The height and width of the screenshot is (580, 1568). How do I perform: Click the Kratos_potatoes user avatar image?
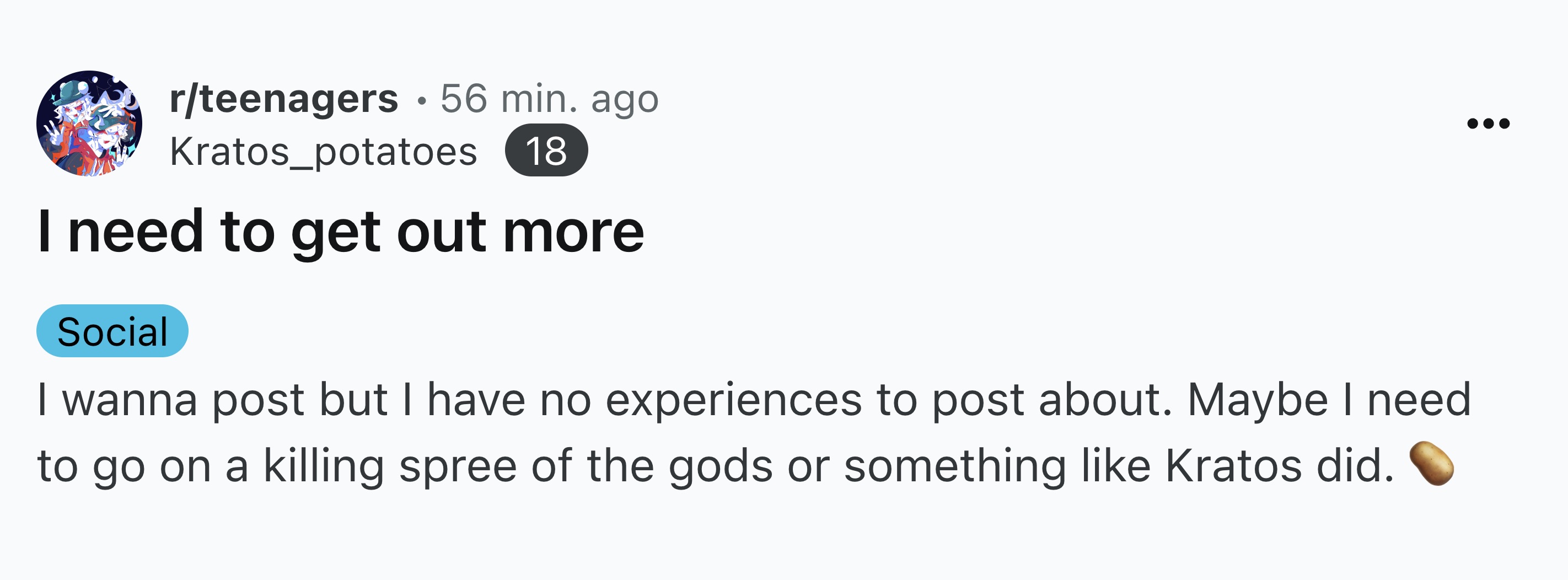tap(89, 123)
